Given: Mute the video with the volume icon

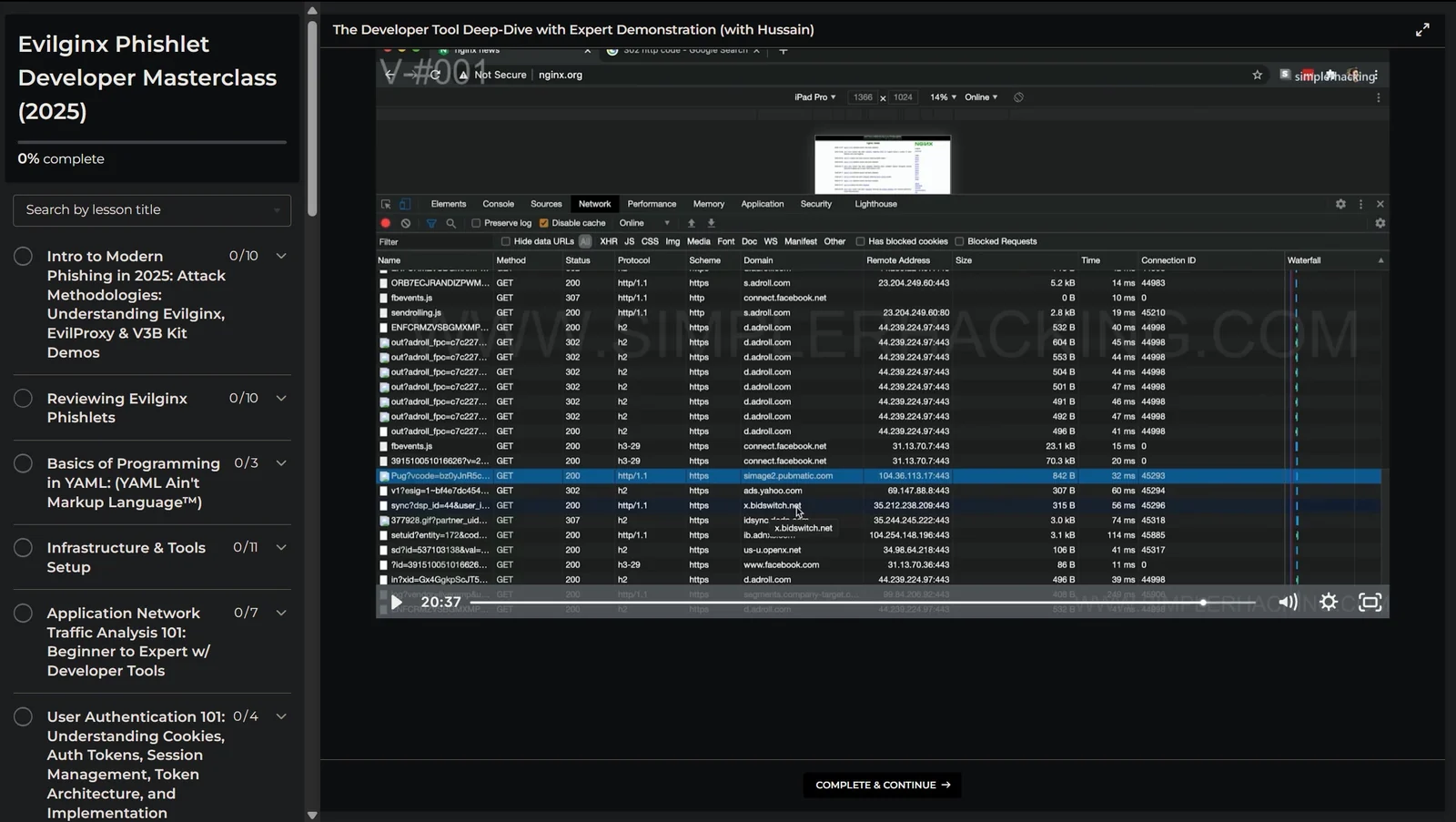Looking at the screenshot, I should (1288, 602).
